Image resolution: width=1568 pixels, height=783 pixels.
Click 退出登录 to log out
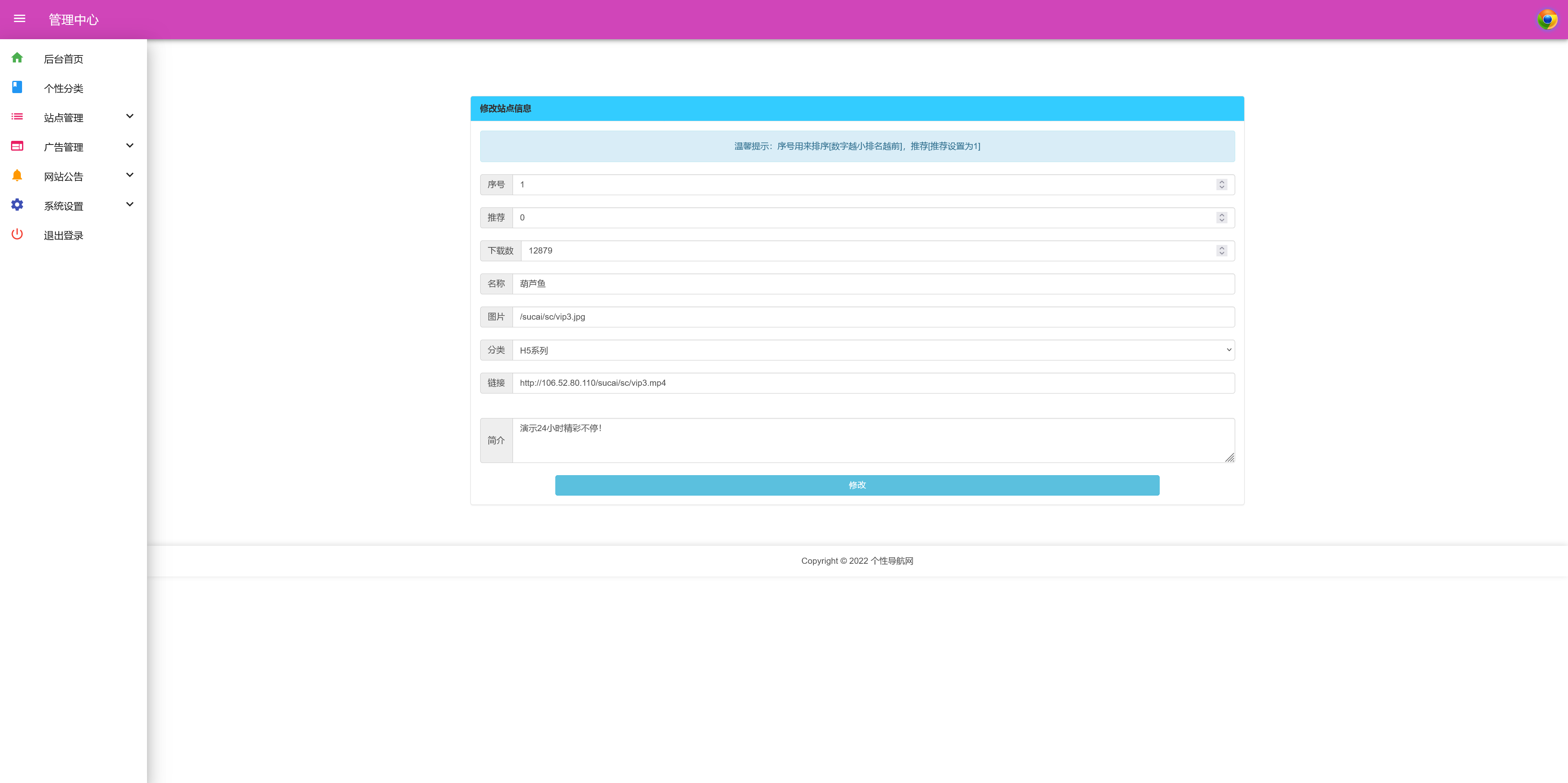(63, 236)
